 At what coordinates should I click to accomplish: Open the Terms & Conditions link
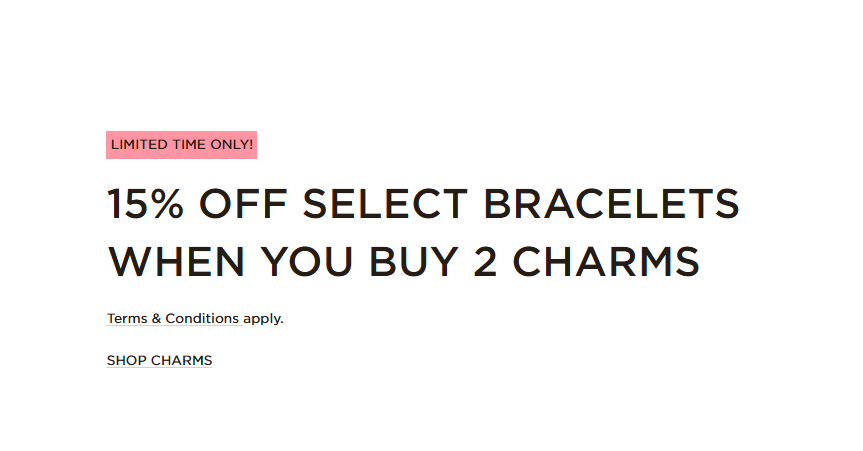coord(172,319)
